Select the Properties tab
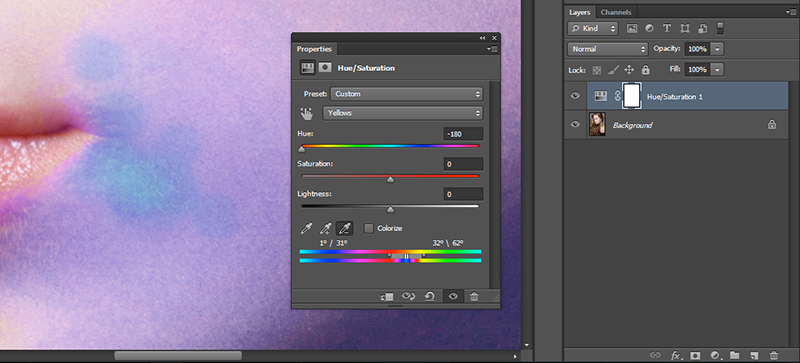800x363 pixels. pos(314,49)
